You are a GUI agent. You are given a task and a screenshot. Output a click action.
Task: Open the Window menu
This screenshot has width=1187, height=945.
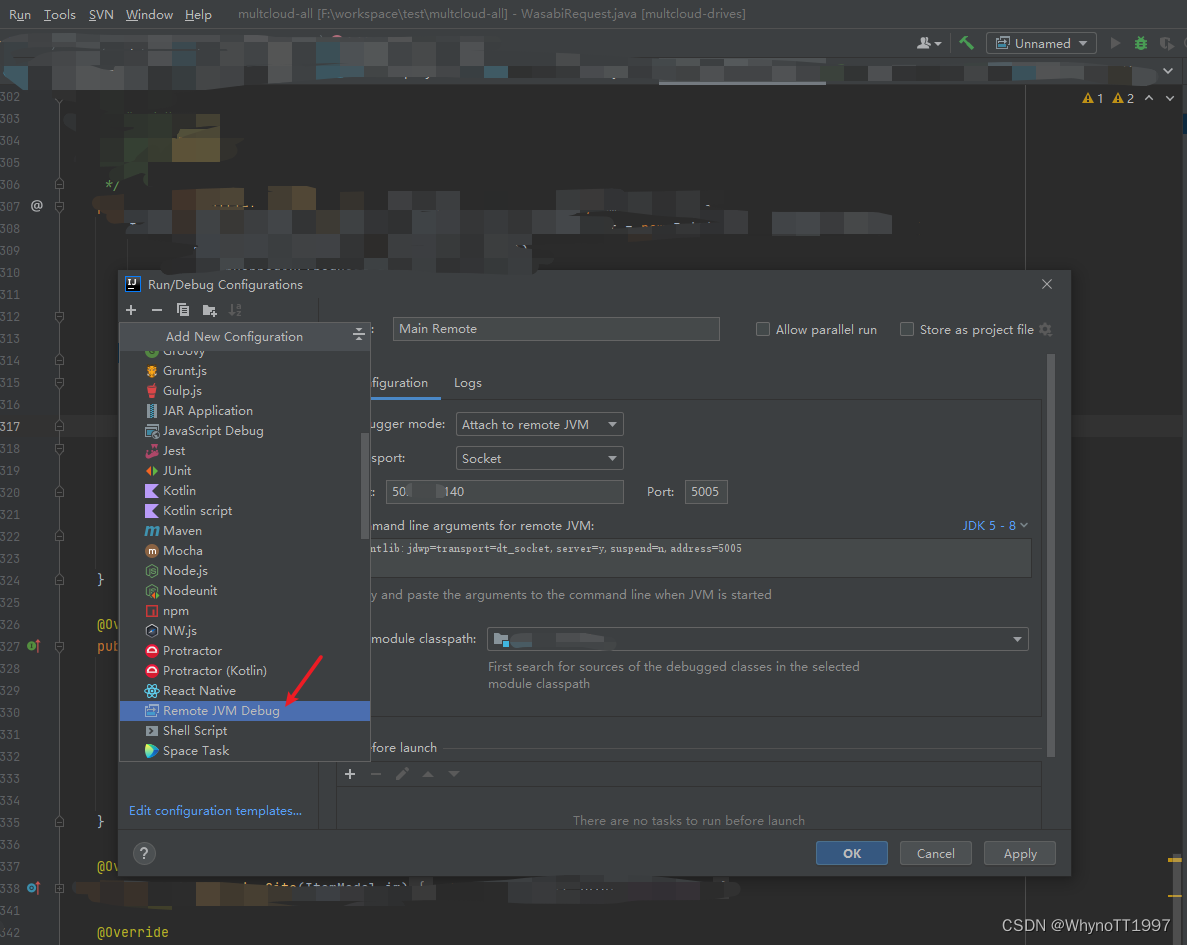tap(149, 14)
